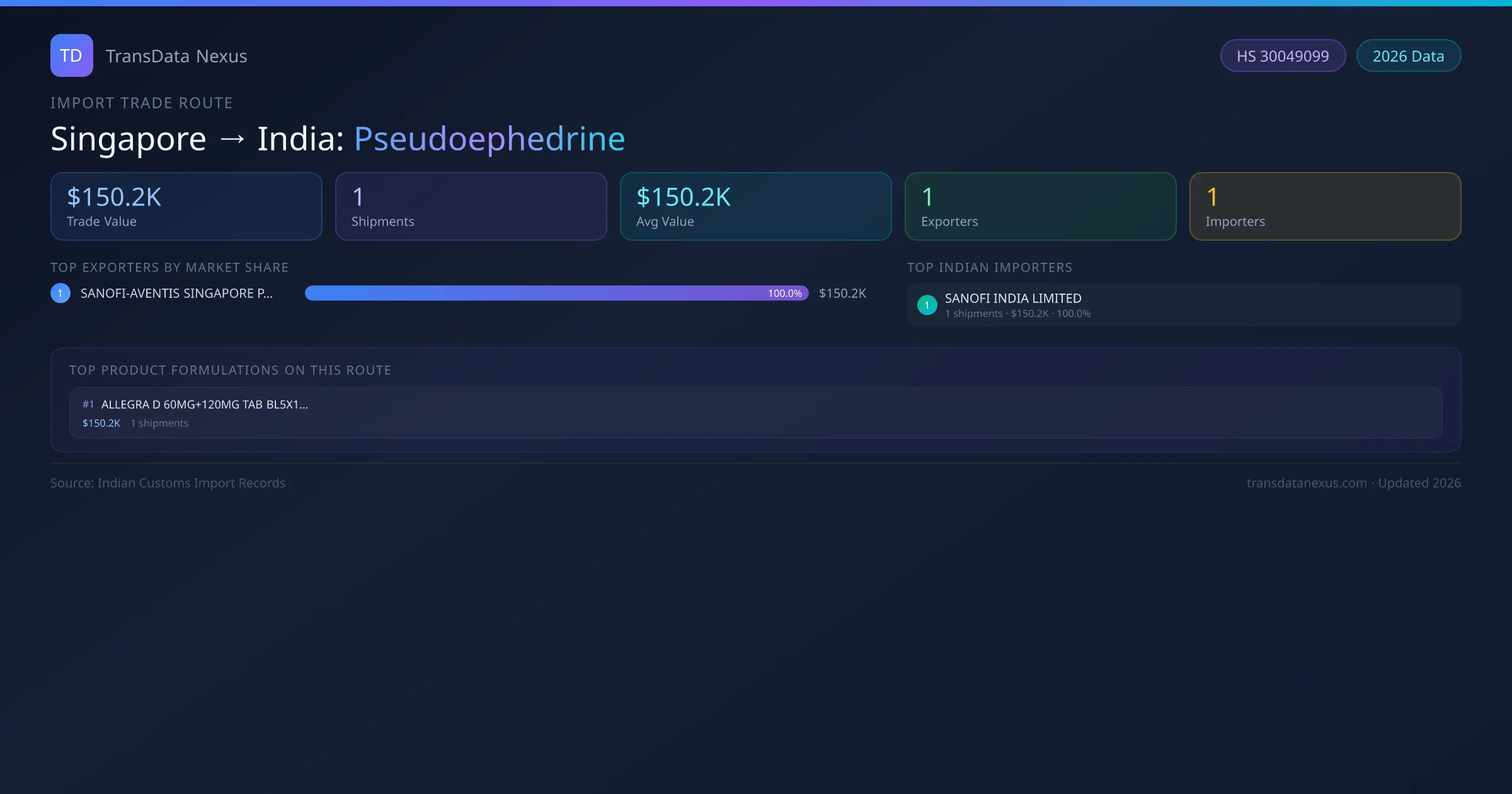Click the Exporters count card
This screenshot has width=1512, height=794.
click(x=1040, y=207)
